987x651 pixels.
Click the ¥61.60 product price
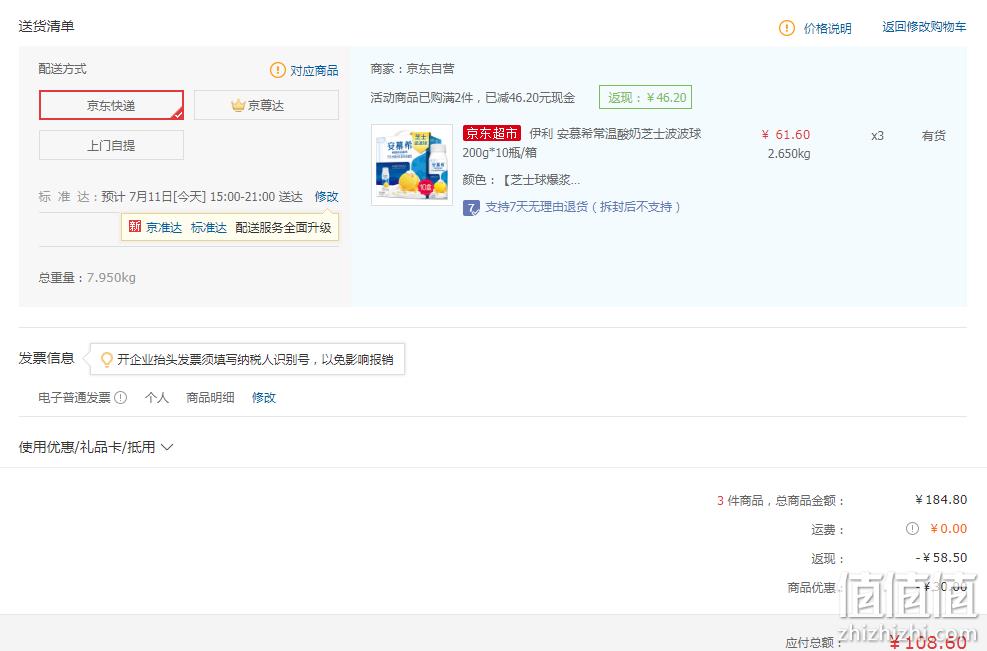click(x=786, y=135)
